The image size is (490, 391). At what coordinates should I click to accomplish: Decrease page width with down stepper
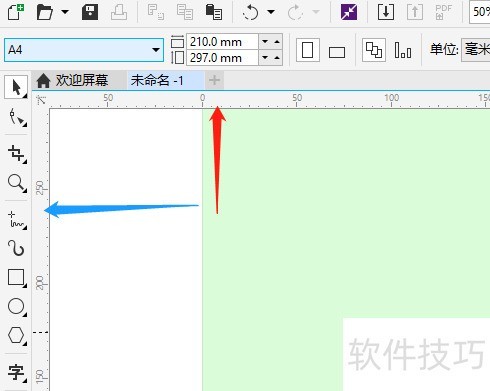[x=265, y=42]
